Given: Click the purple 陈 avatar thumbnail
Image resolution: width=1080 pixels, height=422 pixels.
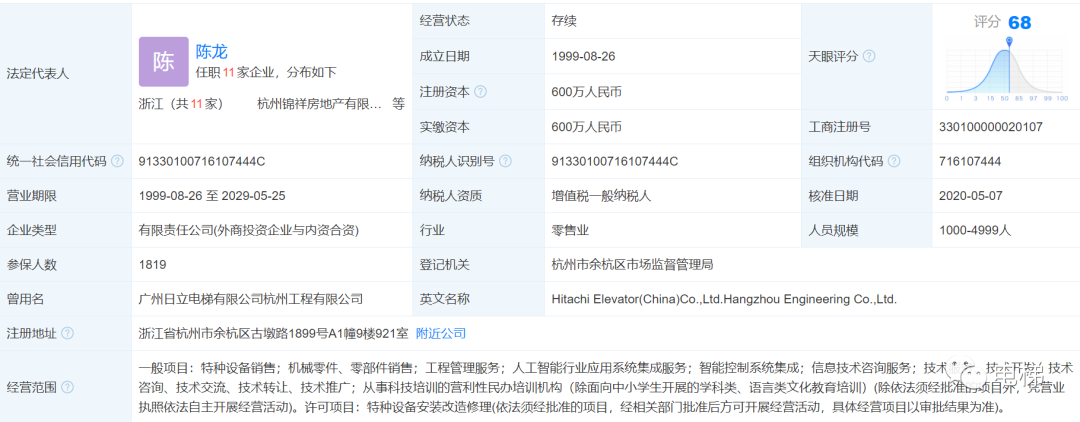Looking at the screenshot, I should [x=164, y=62].
